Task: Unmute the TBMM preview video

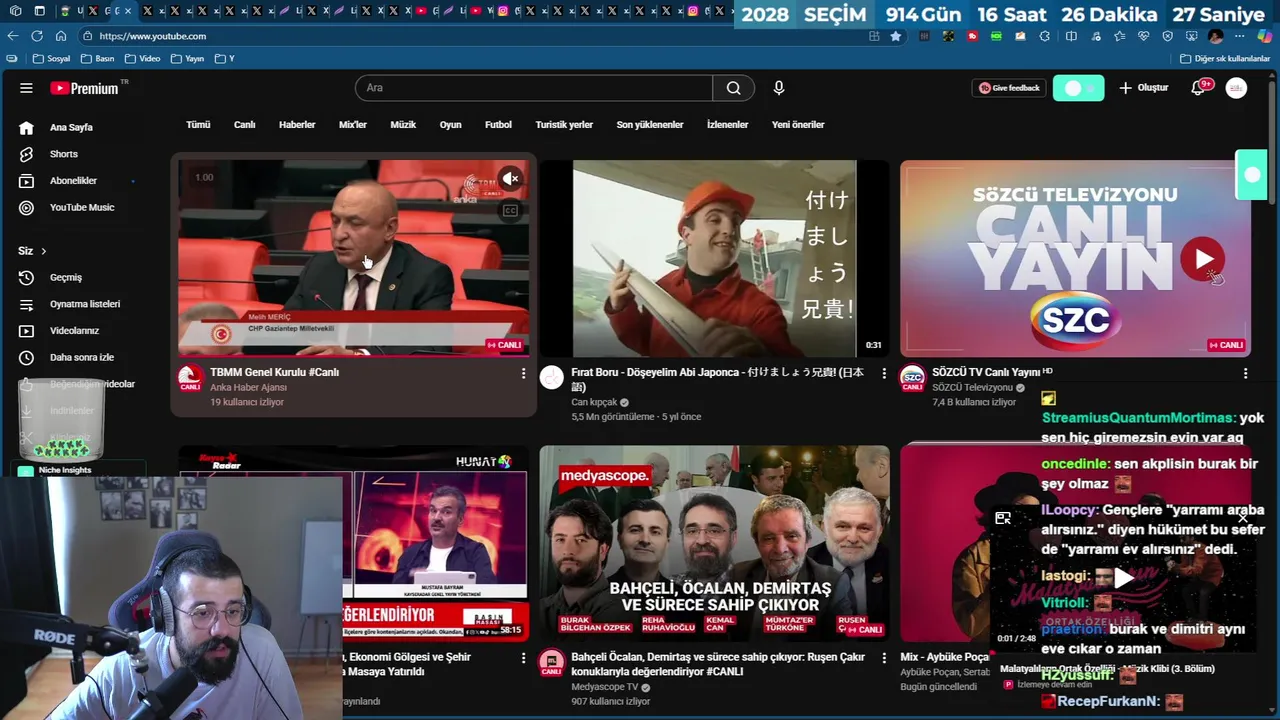Action: [510, 178]
